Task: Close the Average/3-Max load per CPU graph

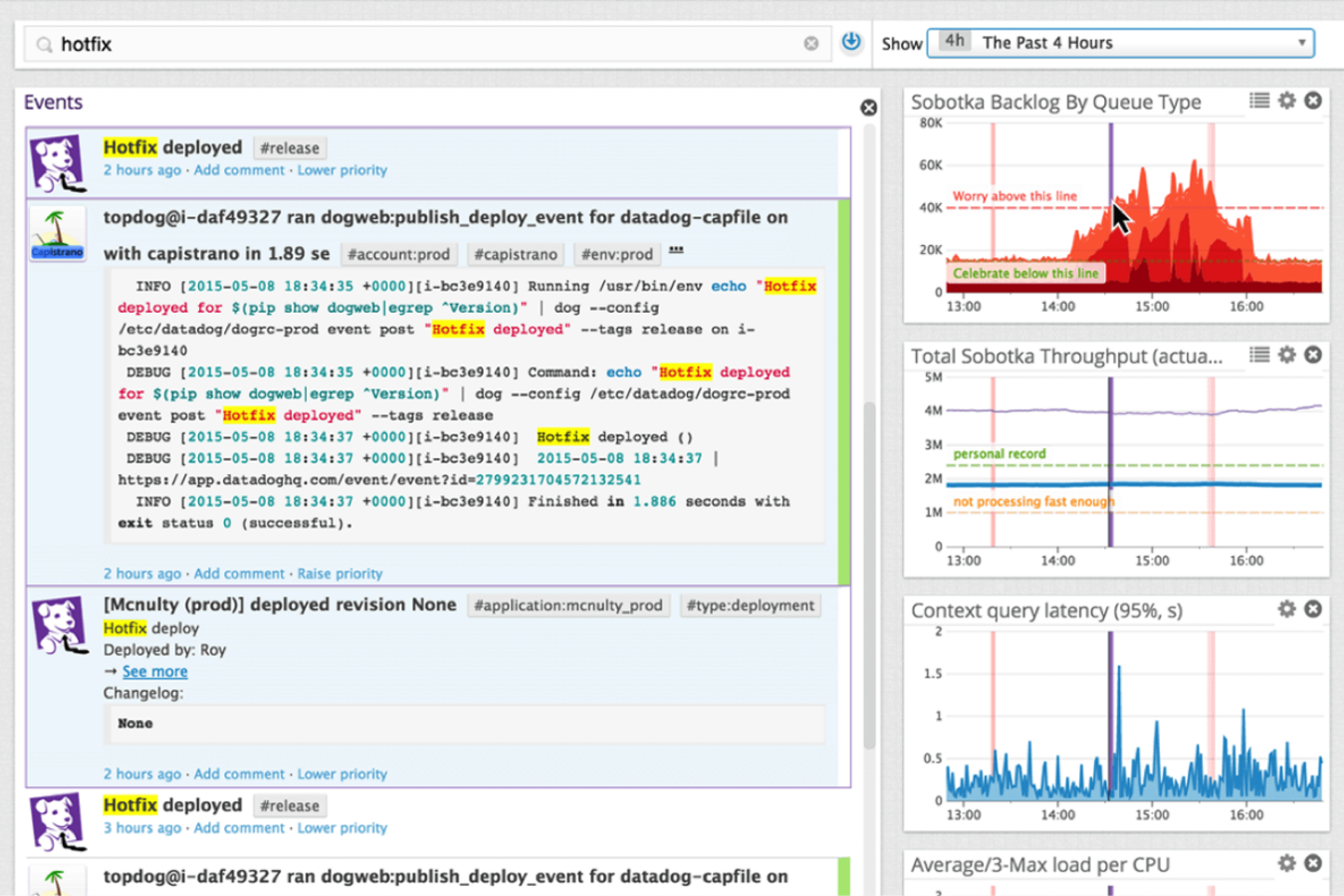Action: (x=1313, y=863)
